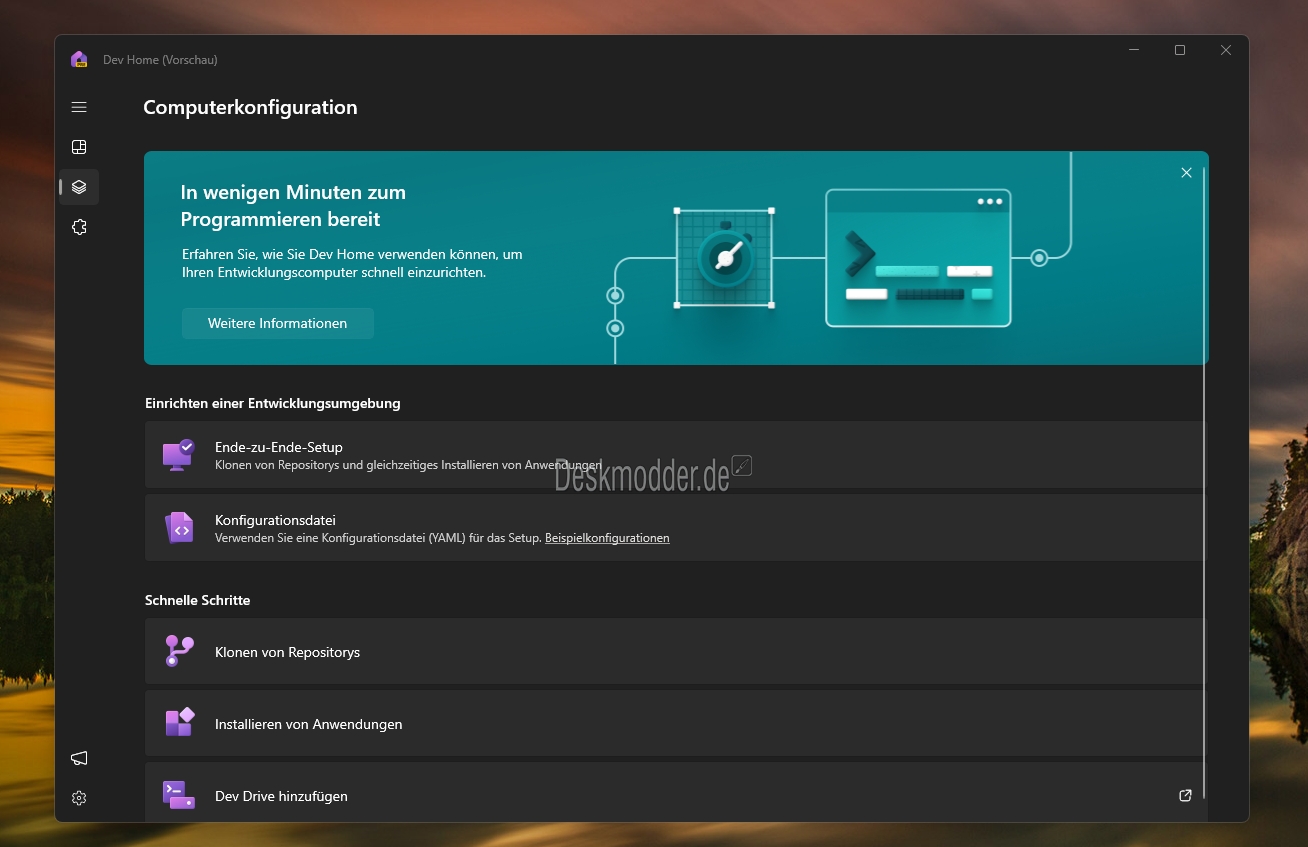Click the Weitere Informationen button
The image size is (1308, 847).
click(x=277, y=323)
